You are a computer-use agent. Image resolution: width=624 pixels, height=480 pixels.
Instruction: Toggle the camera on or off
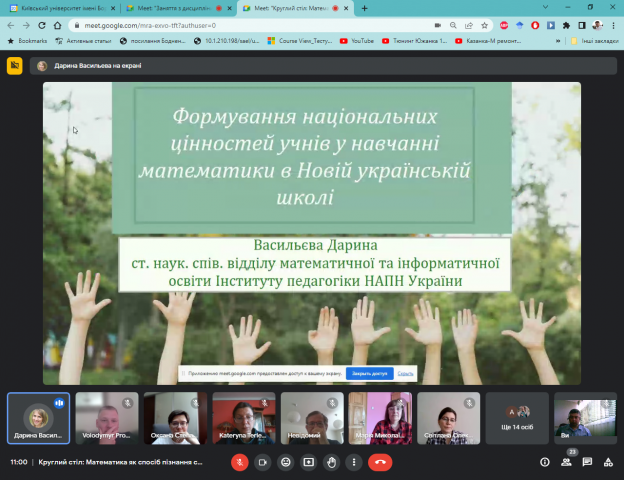click(262, 462)
